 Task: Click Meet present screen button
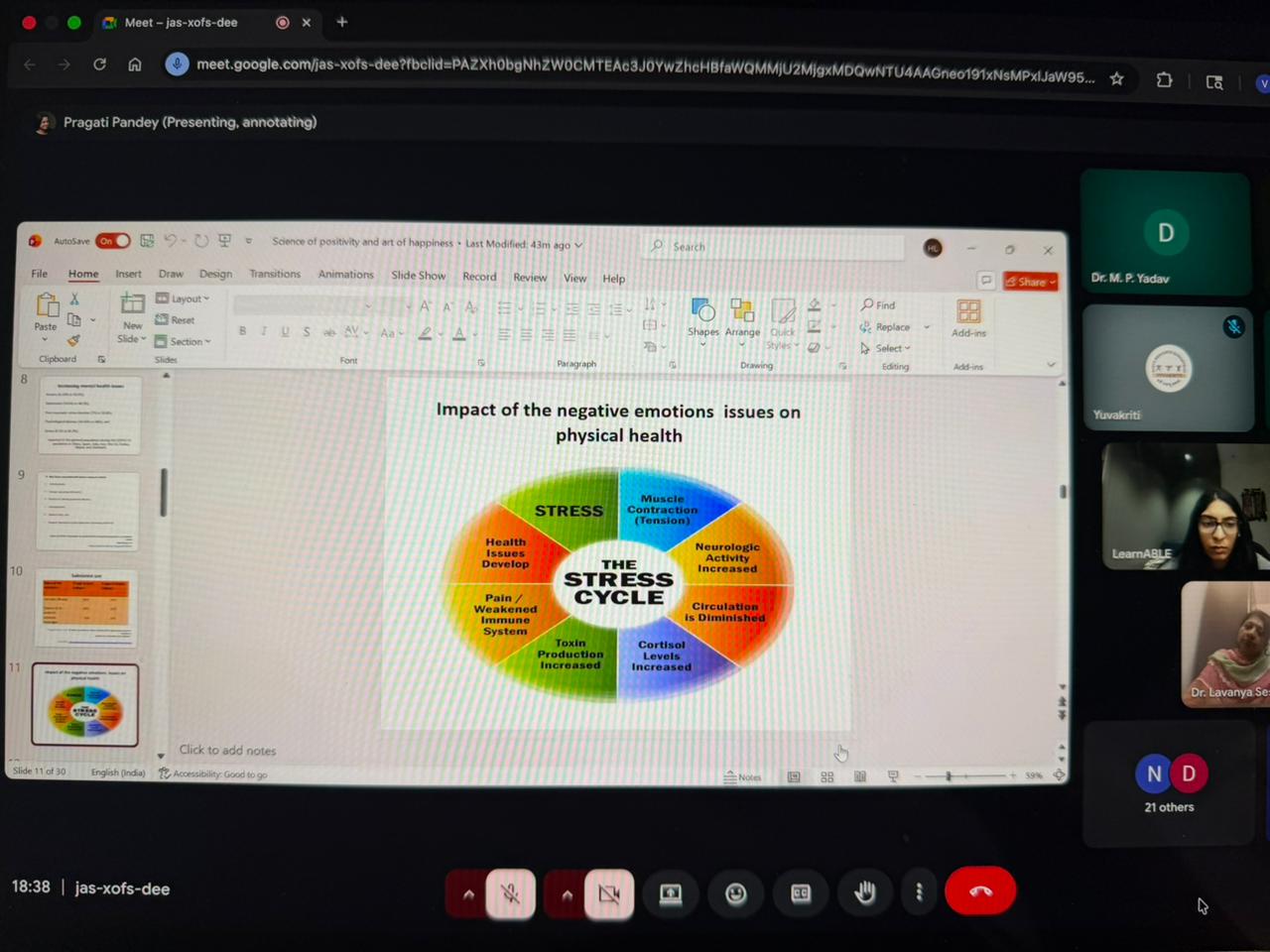click(671, 894)
